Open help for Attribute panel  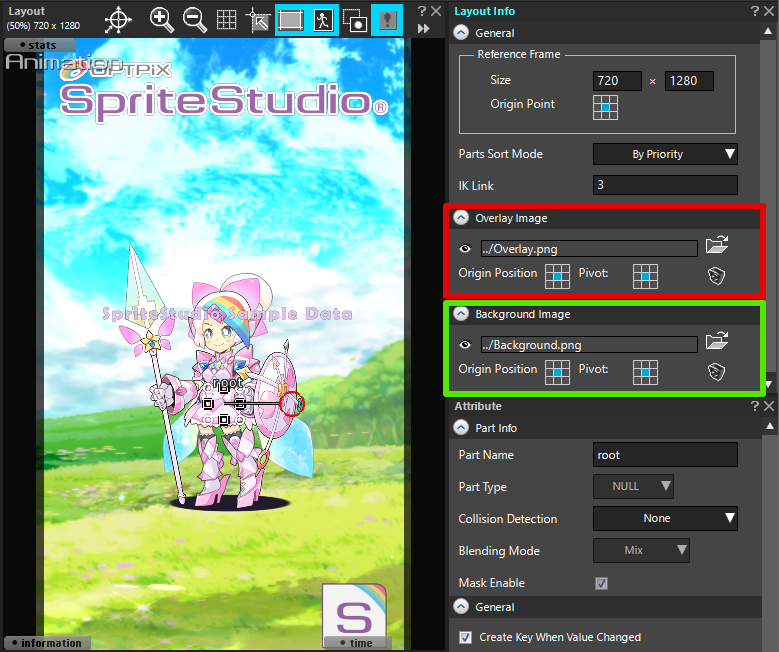point(755,406)
